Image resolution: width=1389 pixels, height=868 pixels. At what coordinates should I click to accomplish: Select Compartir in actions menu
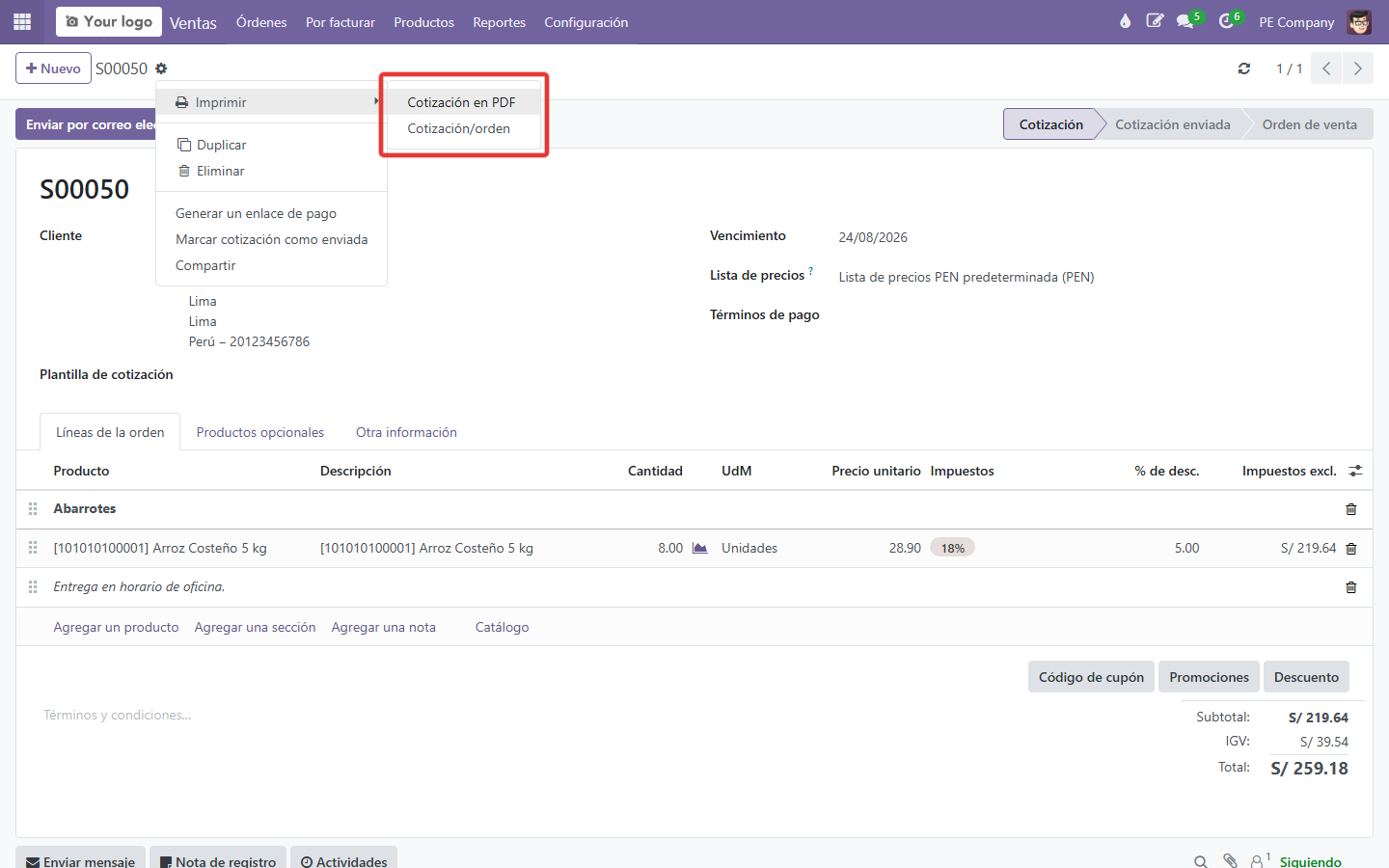pyautogui.click(x=271, y=265)
